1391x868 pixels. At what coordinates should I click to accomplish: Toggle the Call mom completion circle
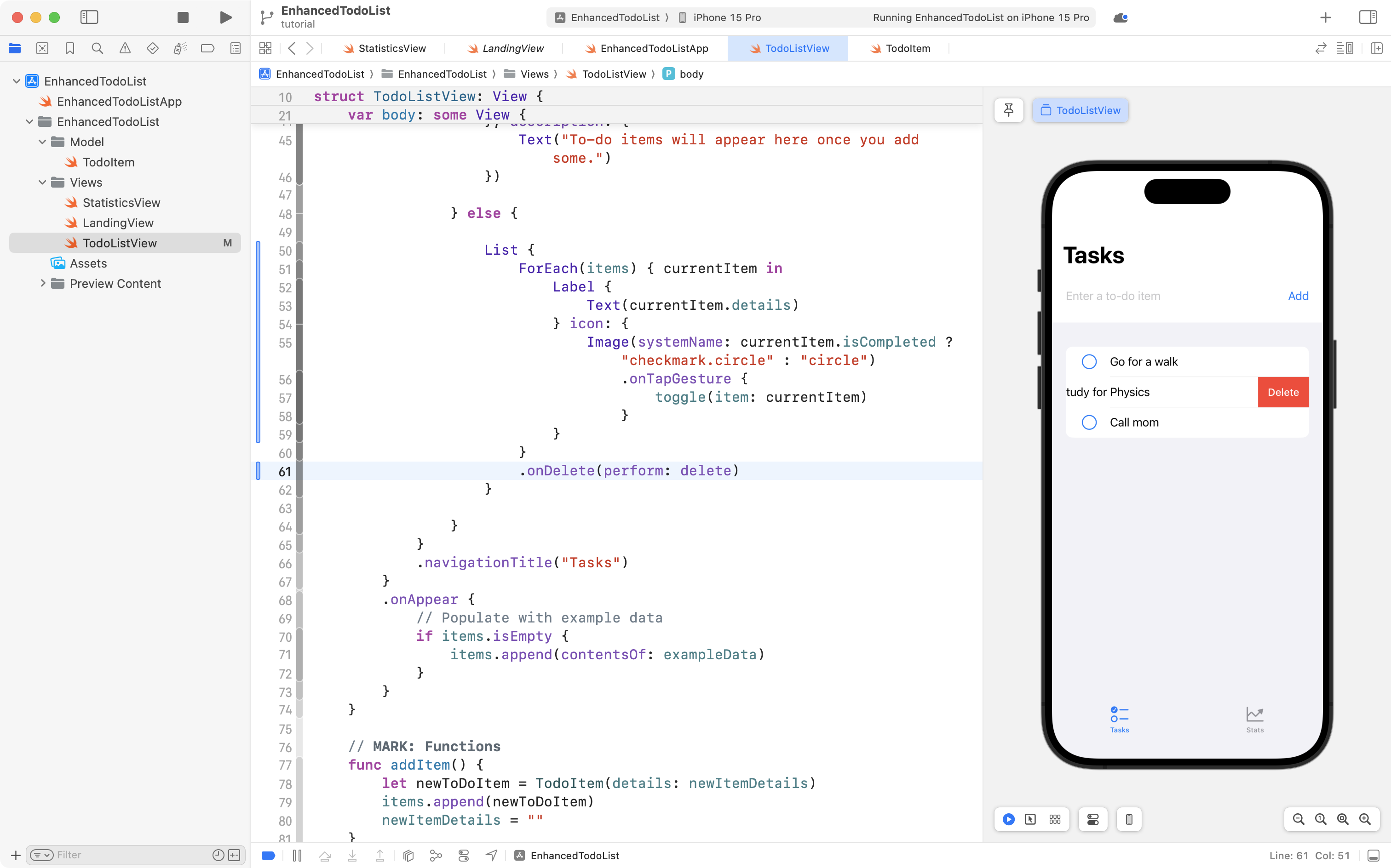[x=1090, y=422]
